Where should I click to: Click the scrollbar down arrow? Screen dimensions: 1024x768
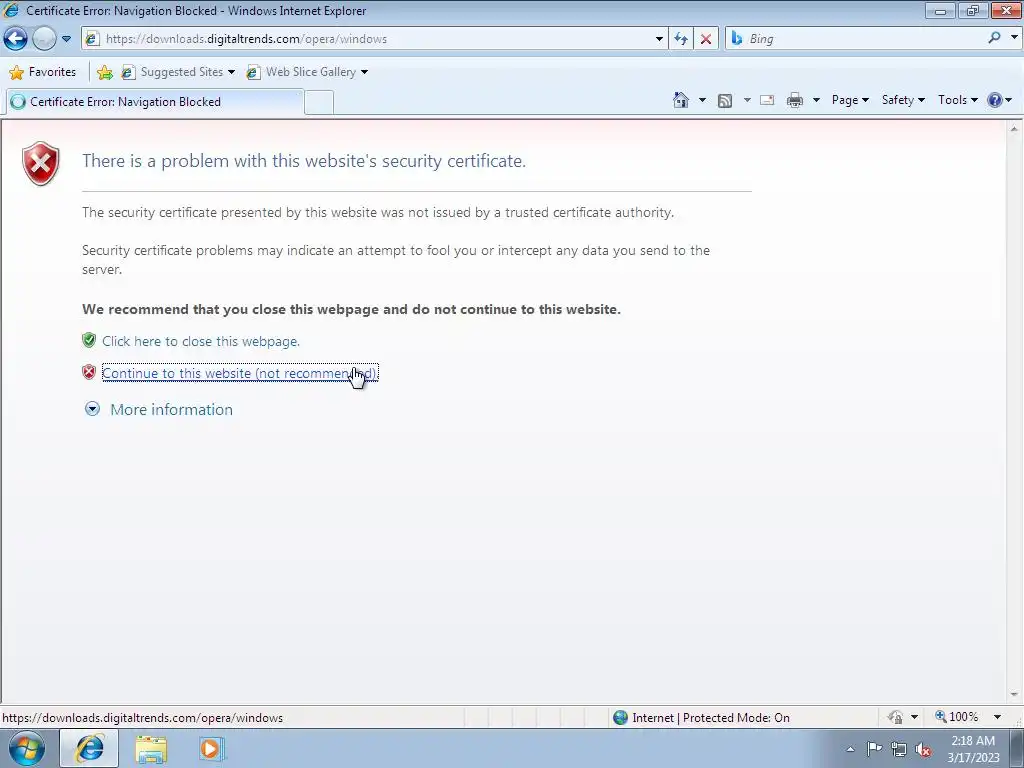(x=1014, y=695)
